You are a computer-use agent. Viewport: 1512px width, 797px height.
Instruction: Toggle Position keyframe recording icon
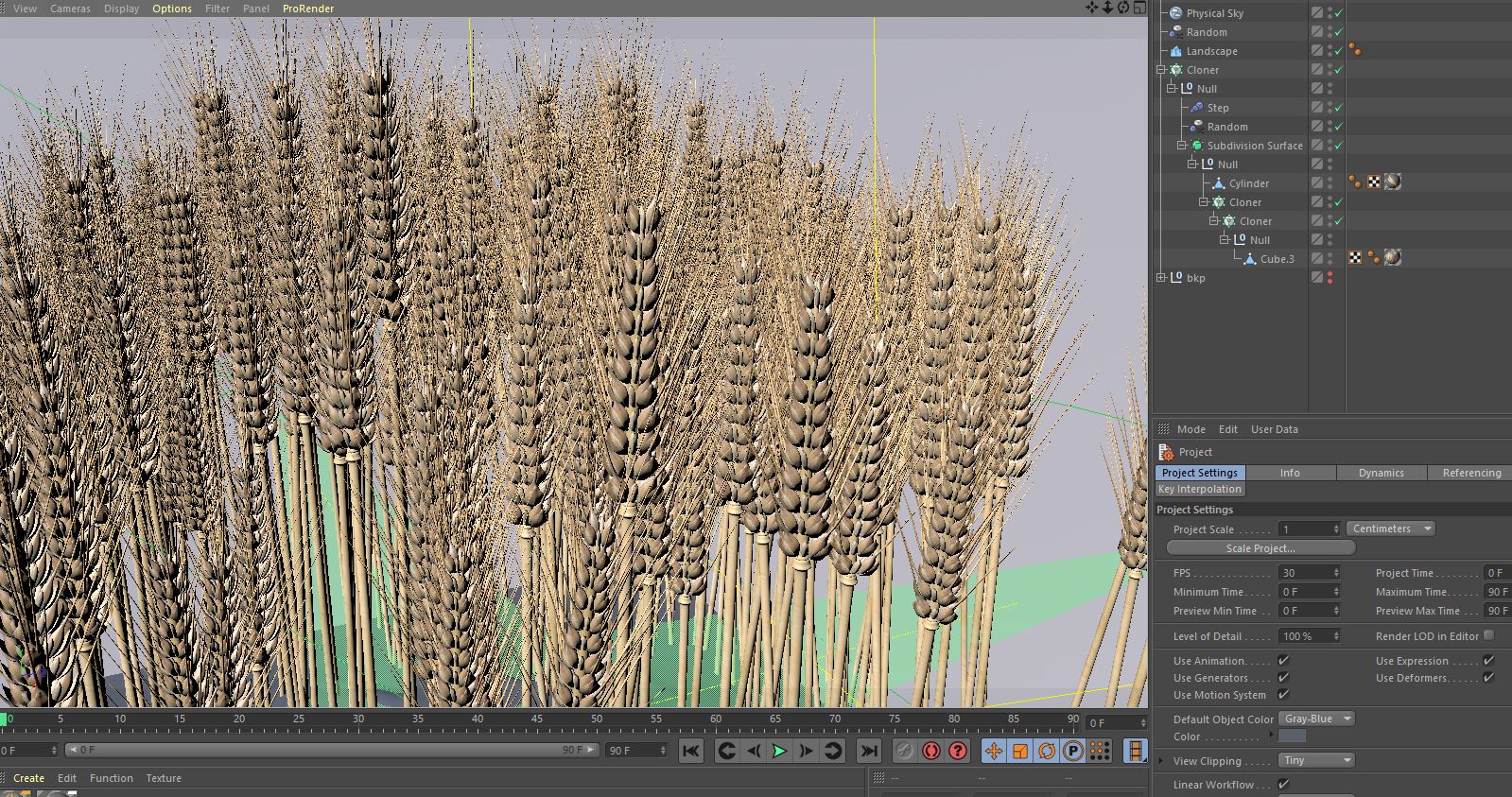pos(993,751)
